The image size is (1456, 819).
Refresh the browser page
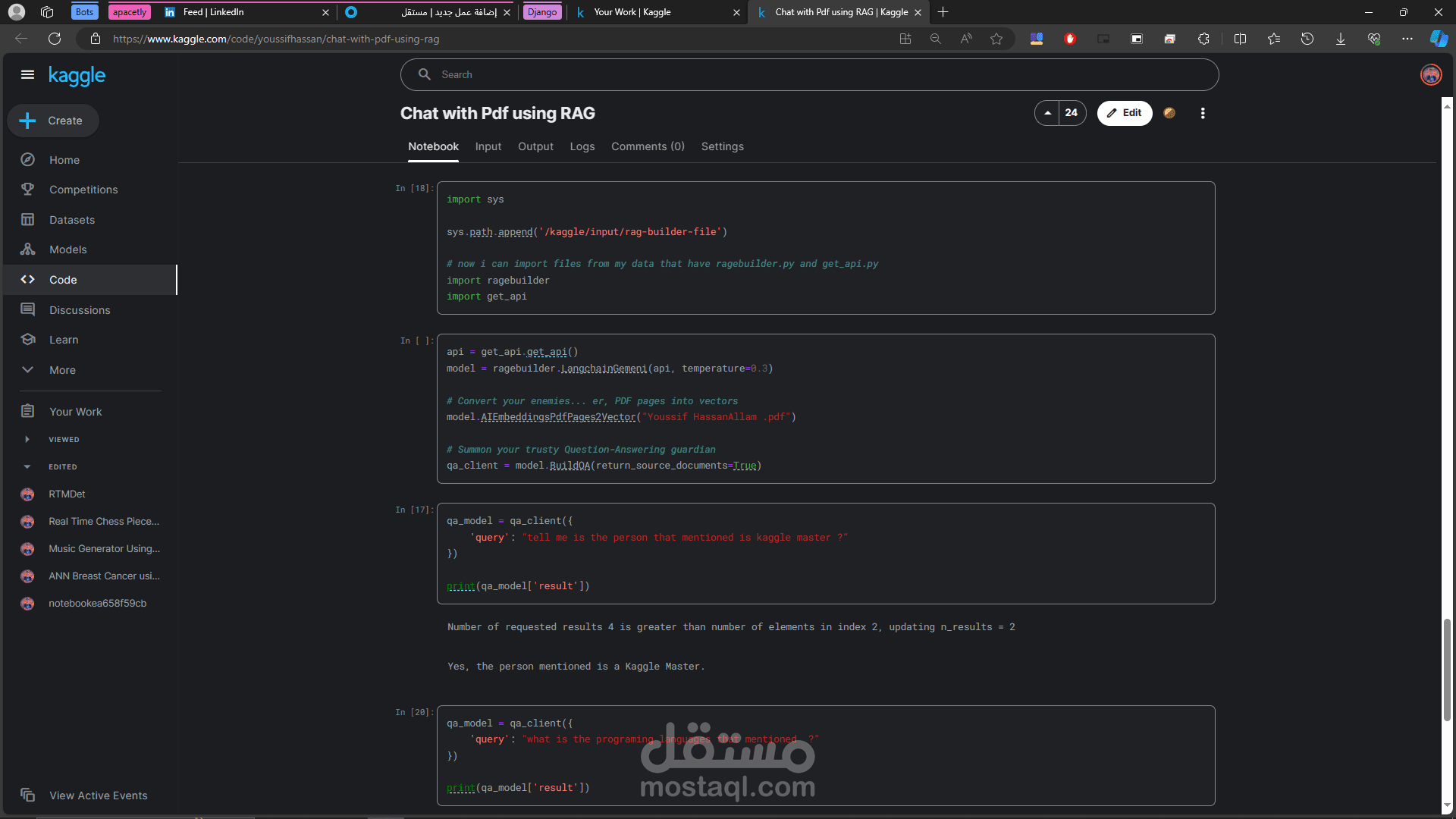[54, 39]
